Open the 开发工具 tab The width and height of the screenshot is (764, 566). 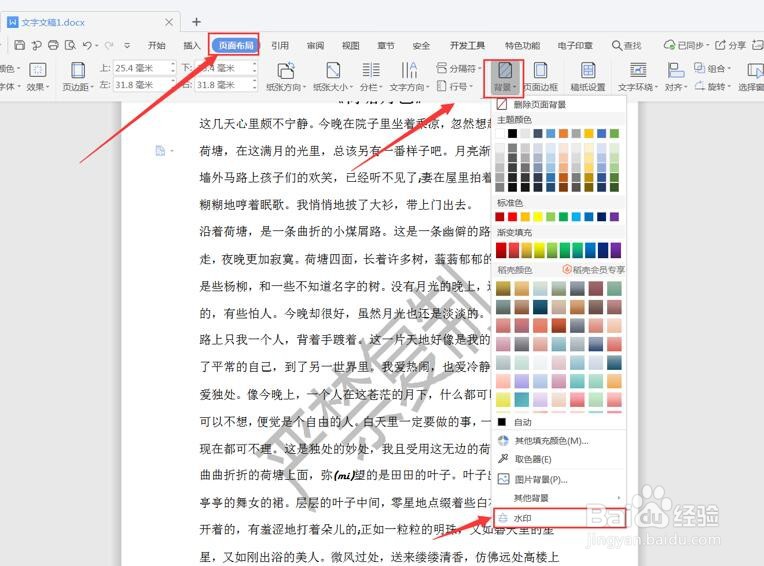coord(467,45)
